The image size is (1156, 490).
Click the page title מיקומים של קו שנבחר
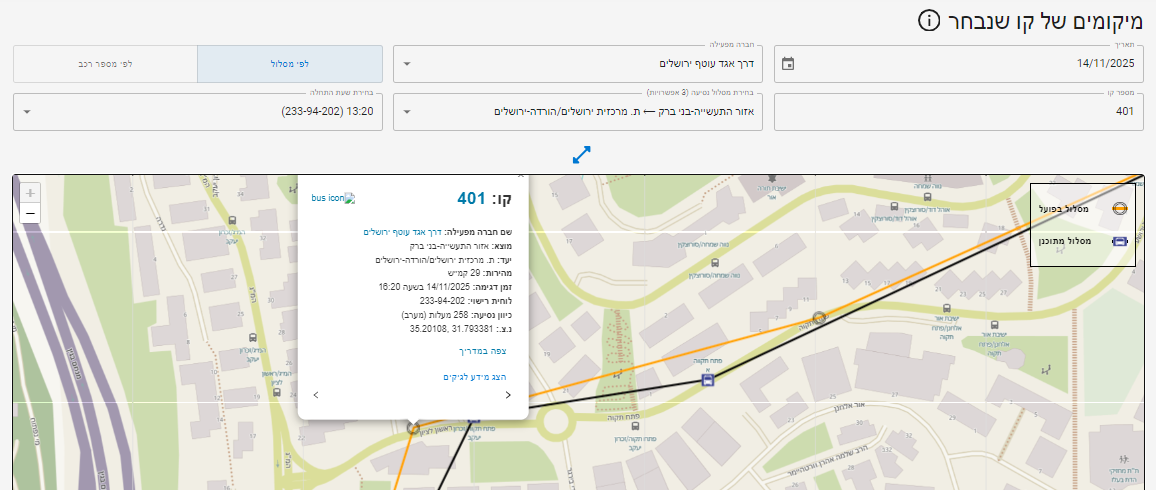point(1045,21)
